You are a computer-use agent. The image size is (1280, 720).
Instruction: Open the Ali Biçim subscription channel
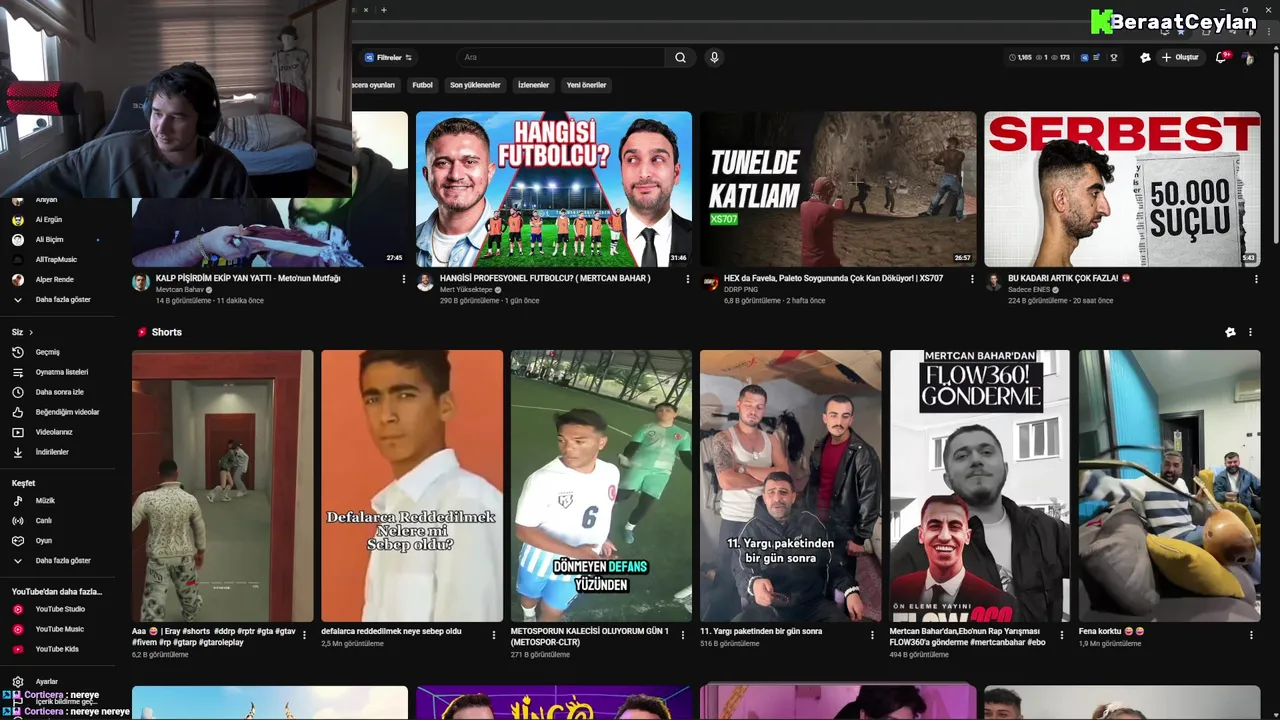(x=49, y=240)
